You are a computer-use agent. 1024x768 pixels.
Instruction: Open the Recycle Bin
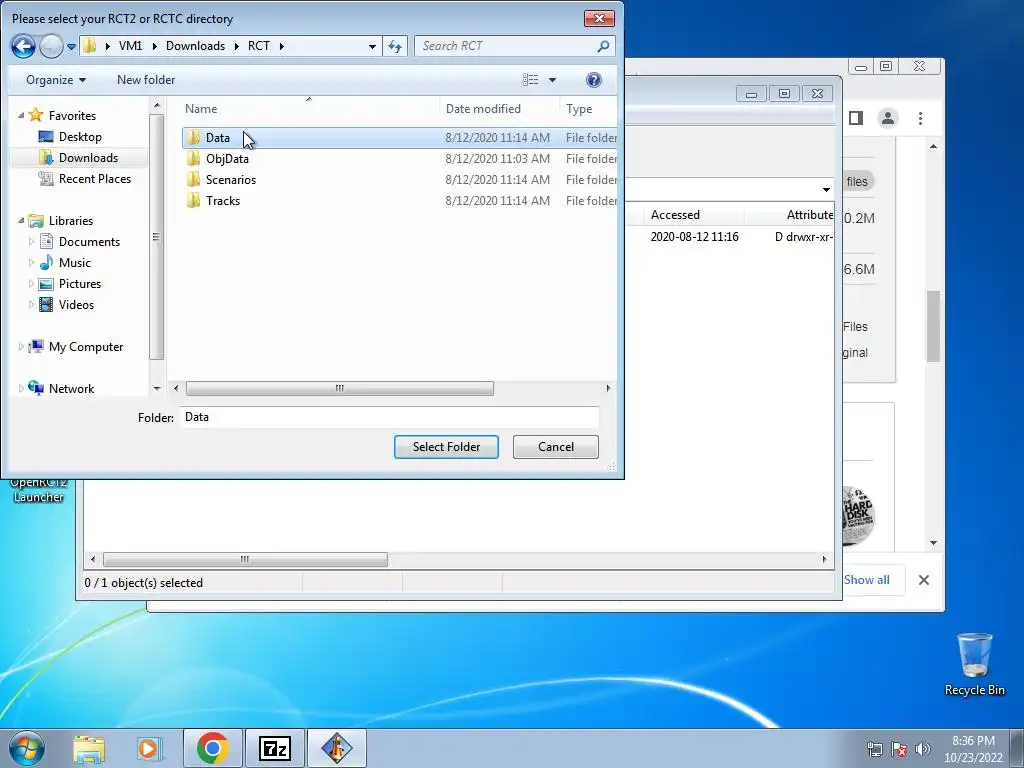tap(974, 665)
